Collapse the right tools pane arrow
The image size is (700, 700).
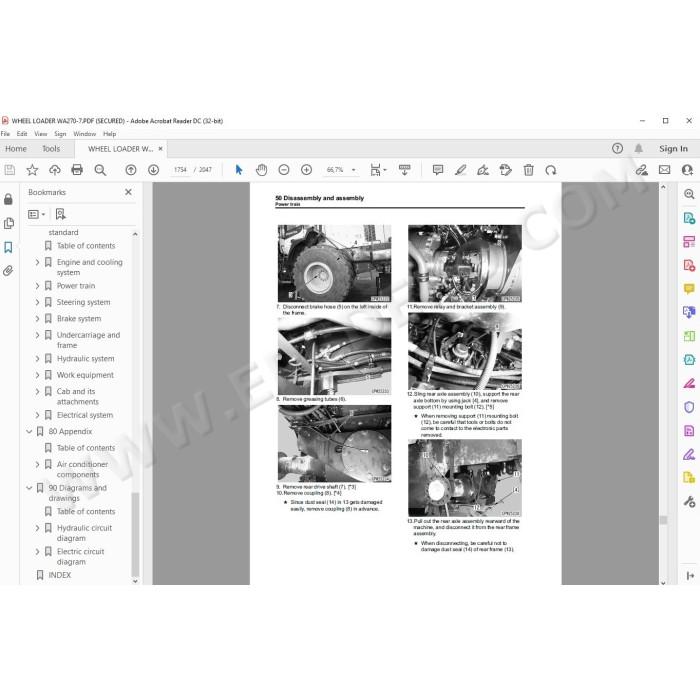690,576
